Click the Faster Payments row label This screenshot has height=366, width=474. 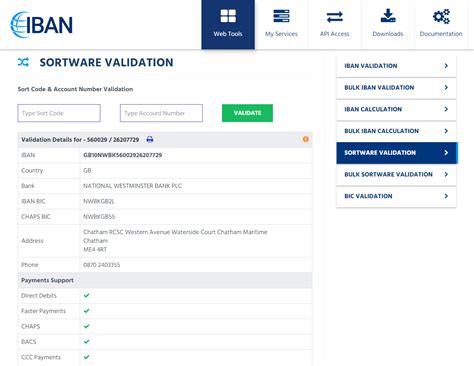[x=43, y=311]
